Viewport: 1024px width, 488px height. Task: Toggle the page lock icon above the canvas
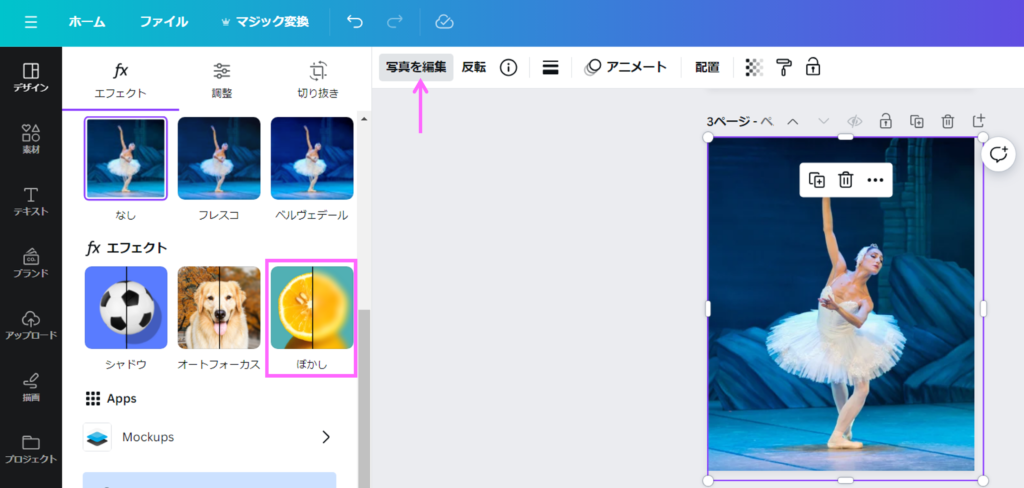(886, 121)
